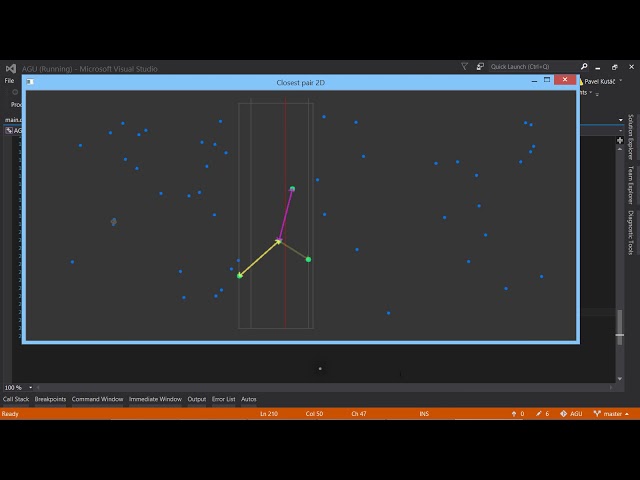Open the document tab list dropdown arrow
Viewport: 640px width, 480px height.
[621, 120]
